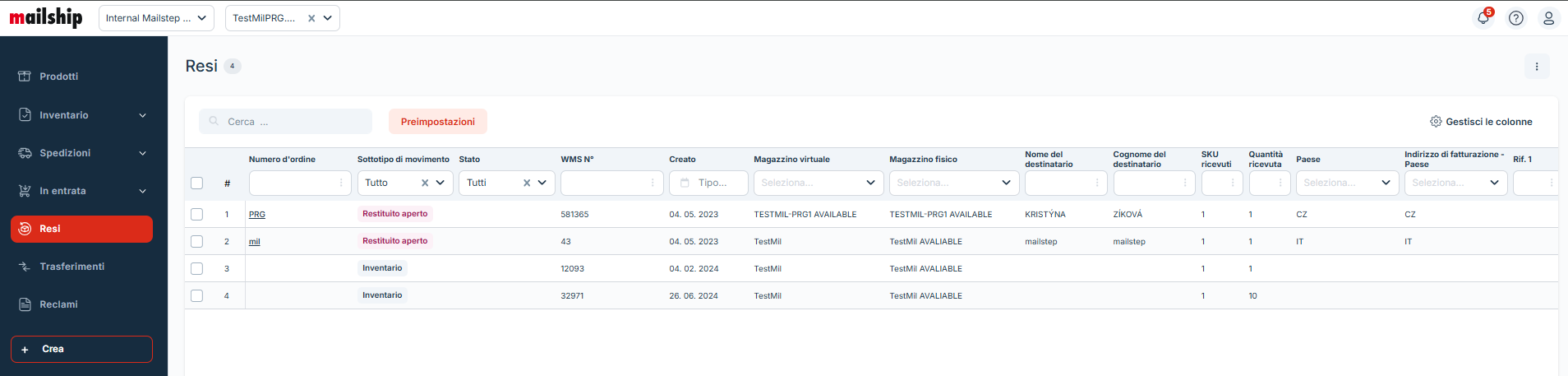Toggle the select-all rows checkbox

[197, 183]
